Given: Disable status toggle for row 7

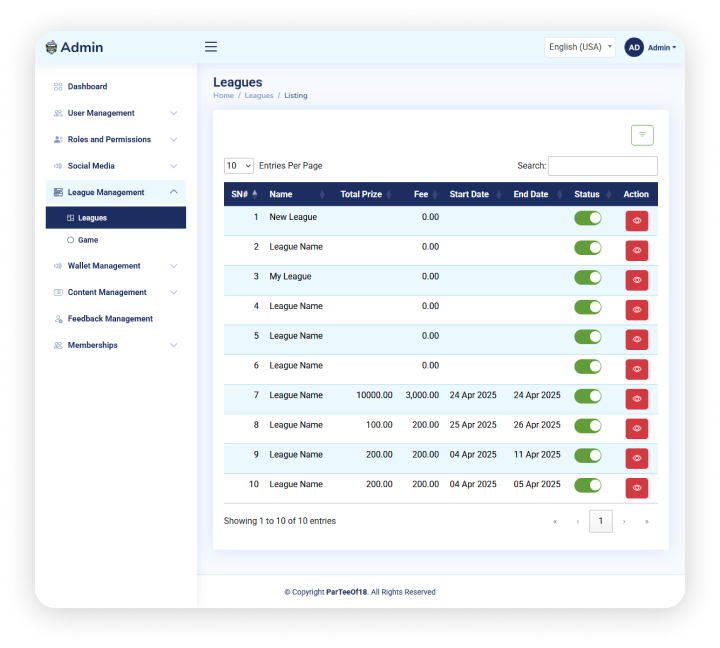Looking at the screenshot, I should coord(588,396).
